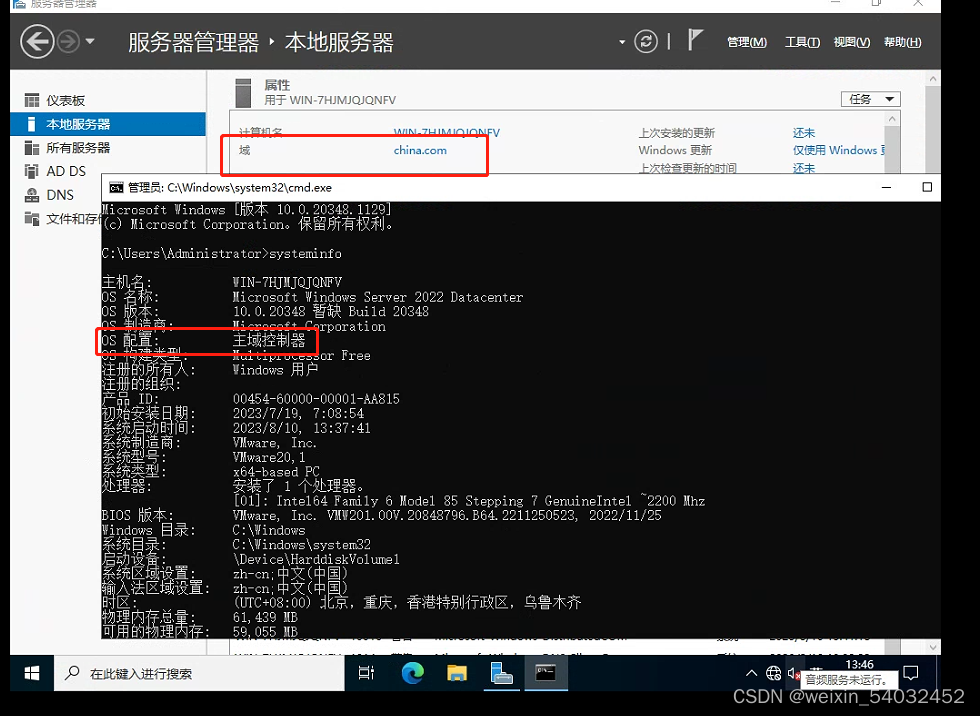
Task: Open Task View on the taskbar
Action: pyautogui.click(x=366, y=673)
